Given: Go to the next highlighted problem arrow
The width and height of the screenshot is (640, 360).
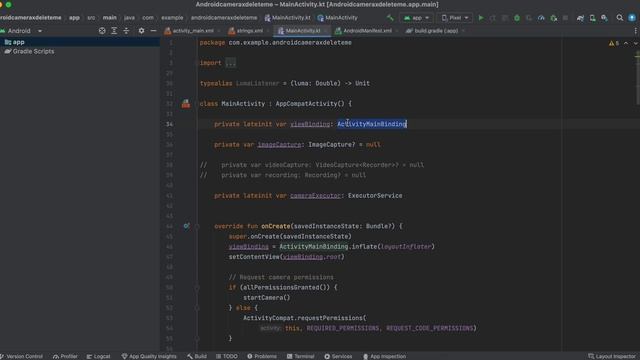Looking at the screenshot, I should point(635,43).
